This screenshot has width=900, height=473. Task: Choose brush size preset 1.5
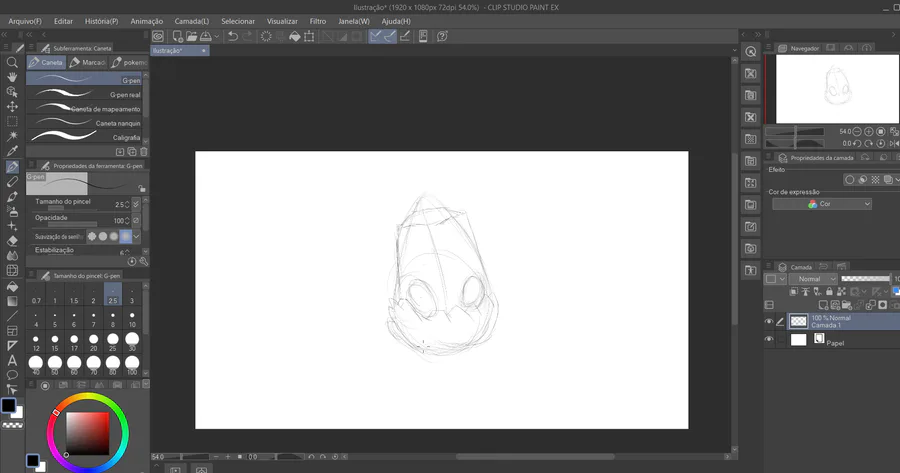coord(74,295)
